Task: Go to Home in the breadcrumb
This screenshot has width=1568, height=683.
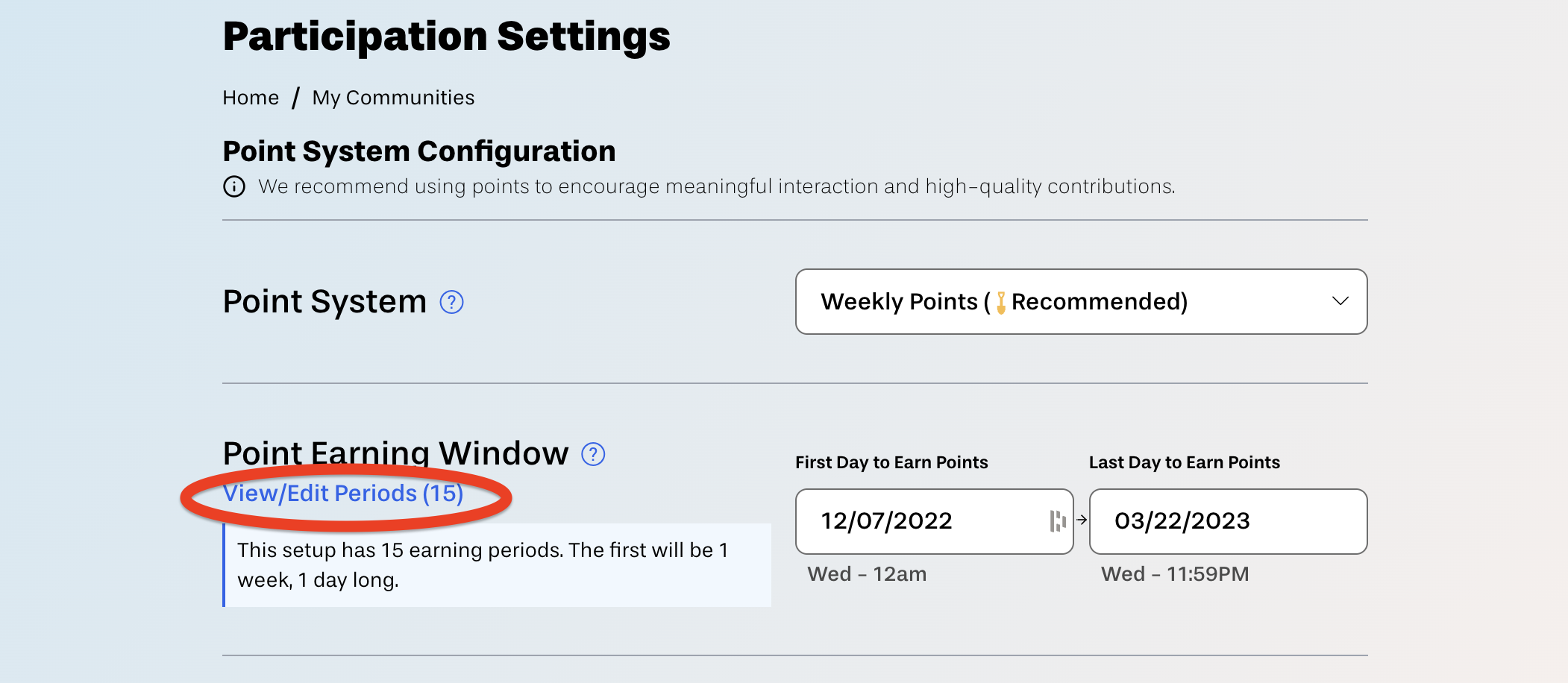Action: [251, 98]
